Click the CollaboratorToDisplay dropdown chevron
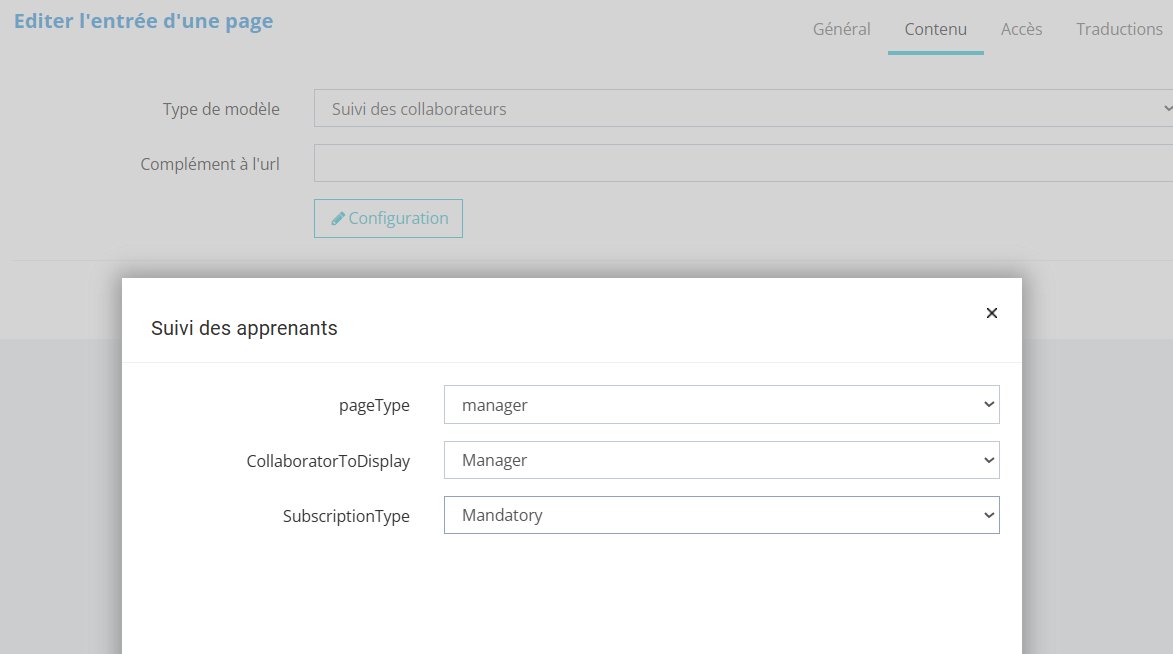The width and height of the screenshot is (1173, 654). (988, 460)
